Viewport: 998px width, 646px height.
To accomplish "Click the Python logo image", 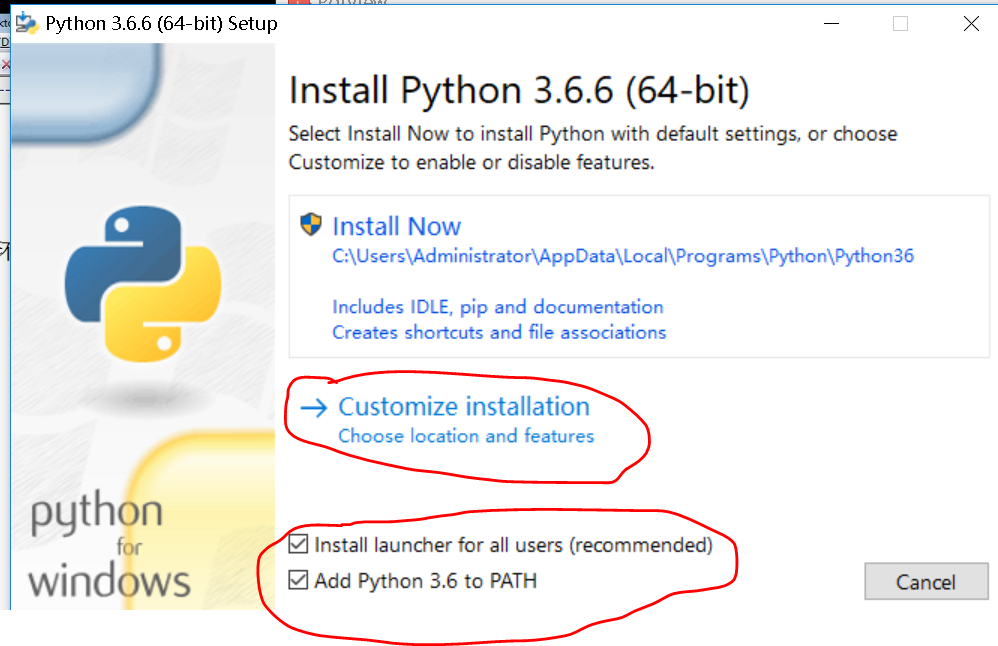I will point(143,284).
